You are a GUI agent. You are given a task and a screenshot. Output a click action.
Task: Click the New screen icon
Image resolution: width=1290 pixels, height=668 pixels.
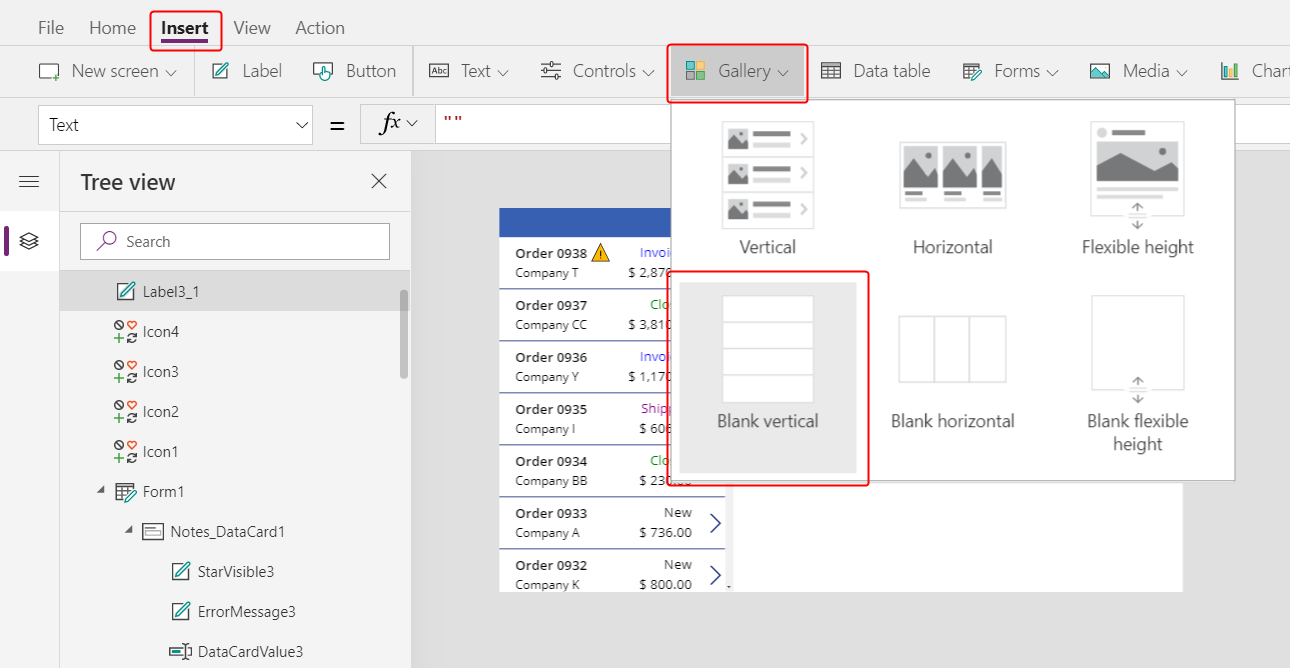pyautogui.click(x=47, y=70)
